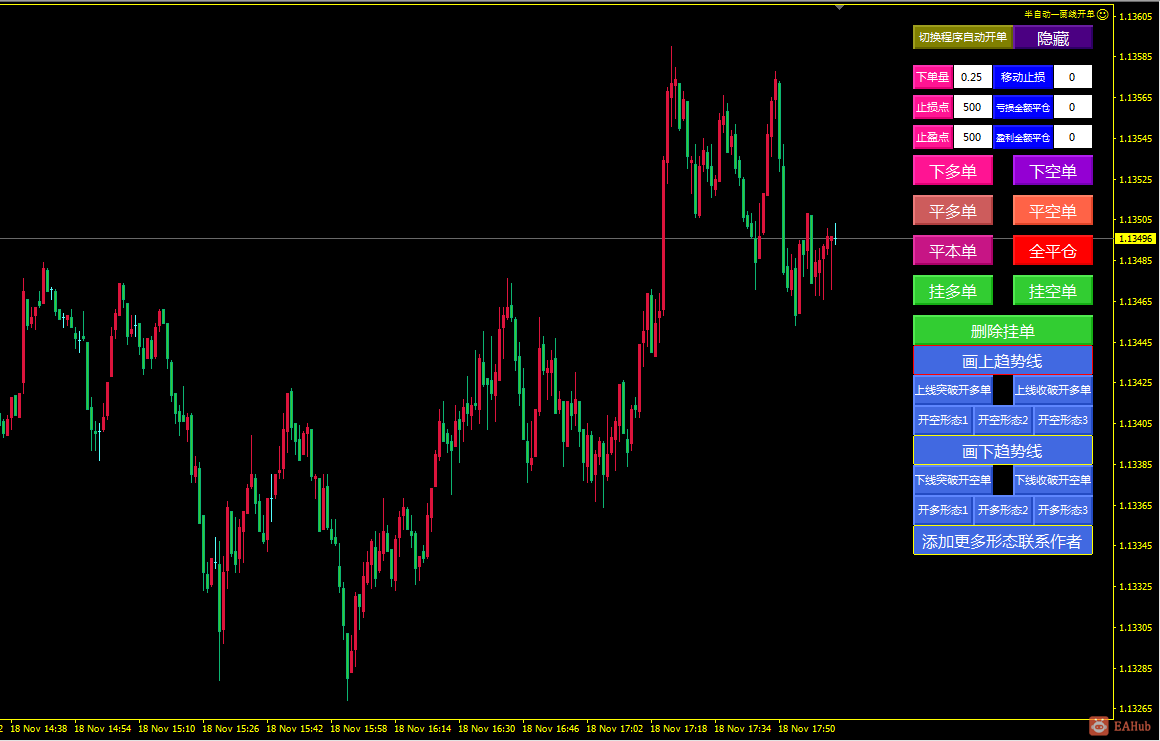Click 画上趋势线 to draw upper trendline
This screenshot has width=1160, height=741.
[1002, 361]
